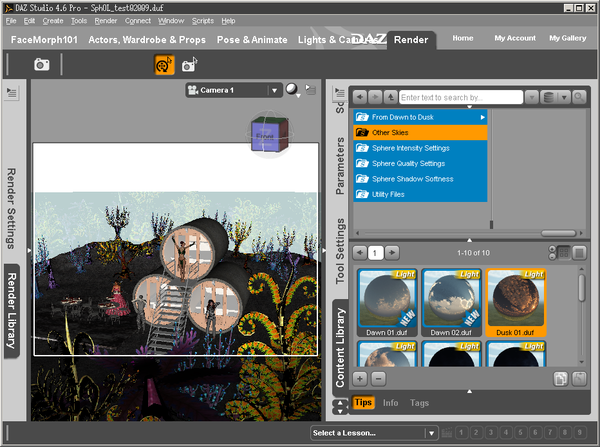
Task: Click the grayed page icon at bottom right
Action: coord(579,379)
